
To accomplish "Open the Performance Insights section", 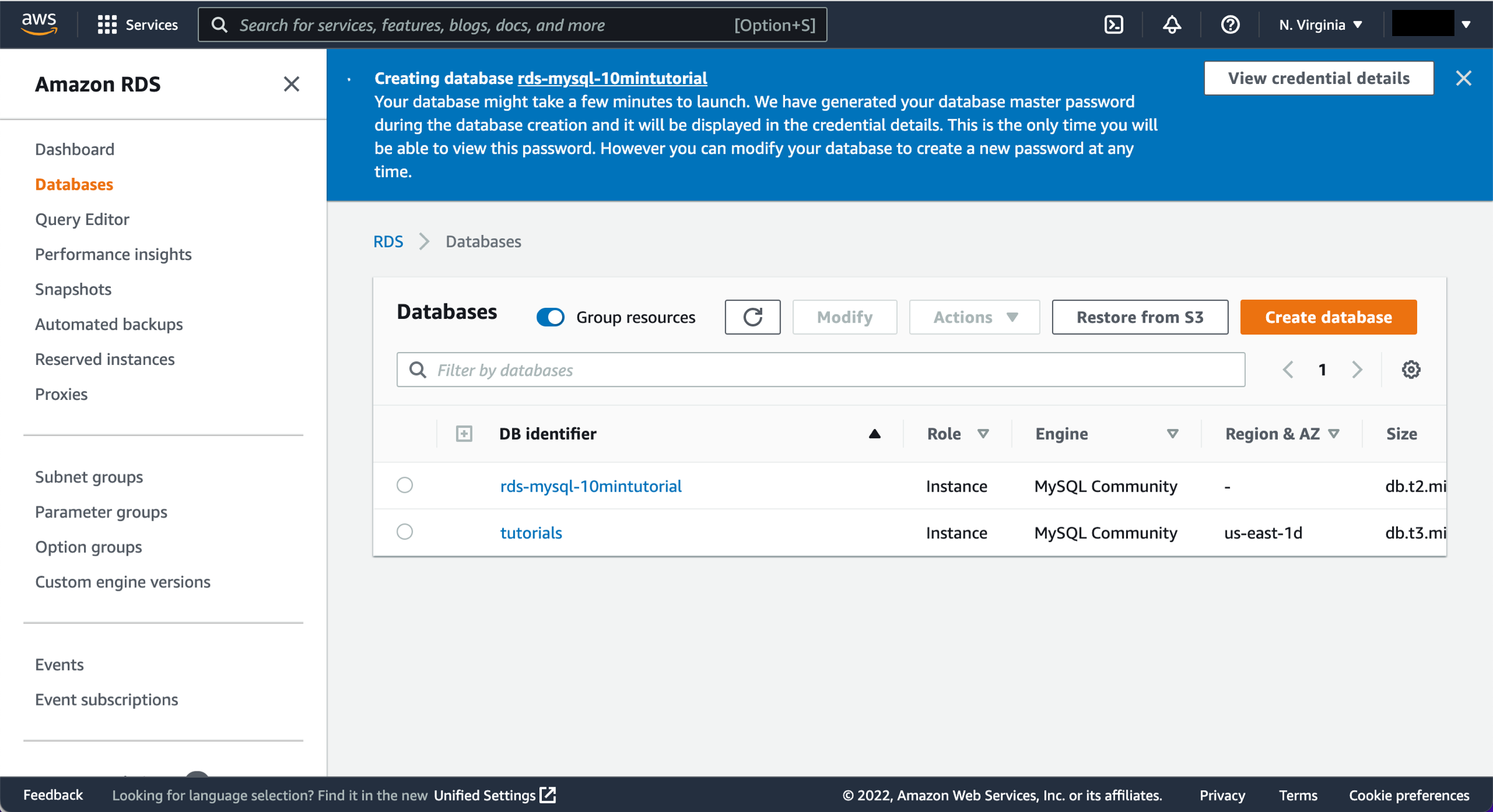I will coord(113,254).
